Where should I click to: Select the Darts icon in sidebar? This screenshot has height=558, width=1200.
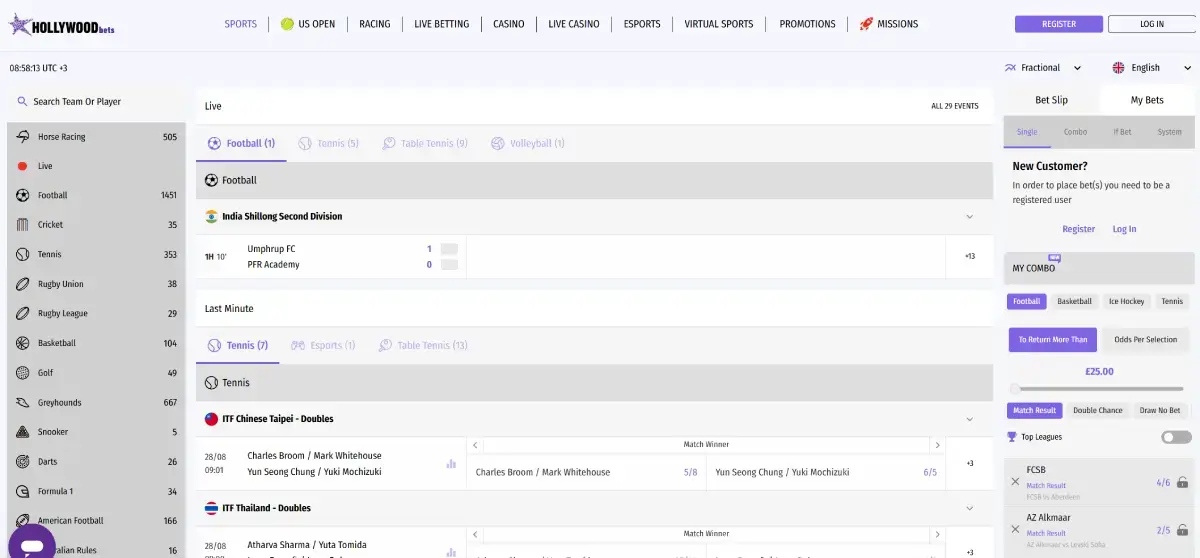[x=22, y=462]
